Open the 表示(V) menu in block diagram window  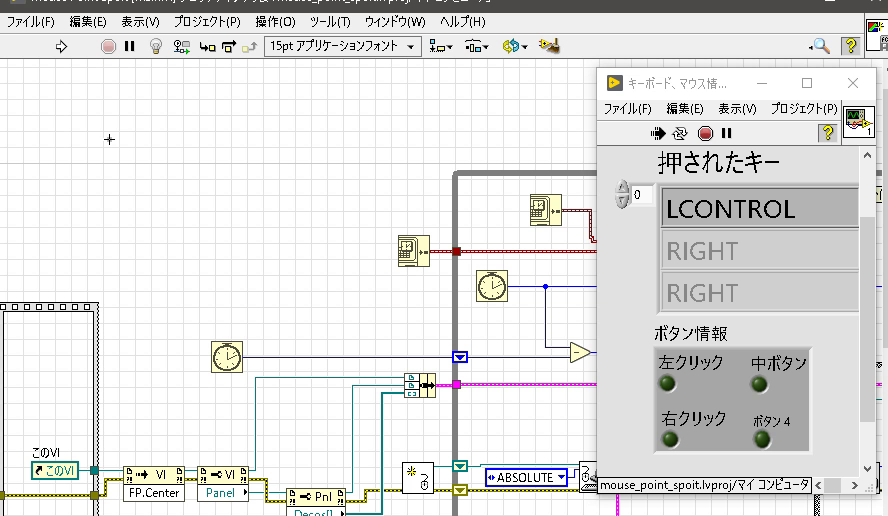coord(140,22)
